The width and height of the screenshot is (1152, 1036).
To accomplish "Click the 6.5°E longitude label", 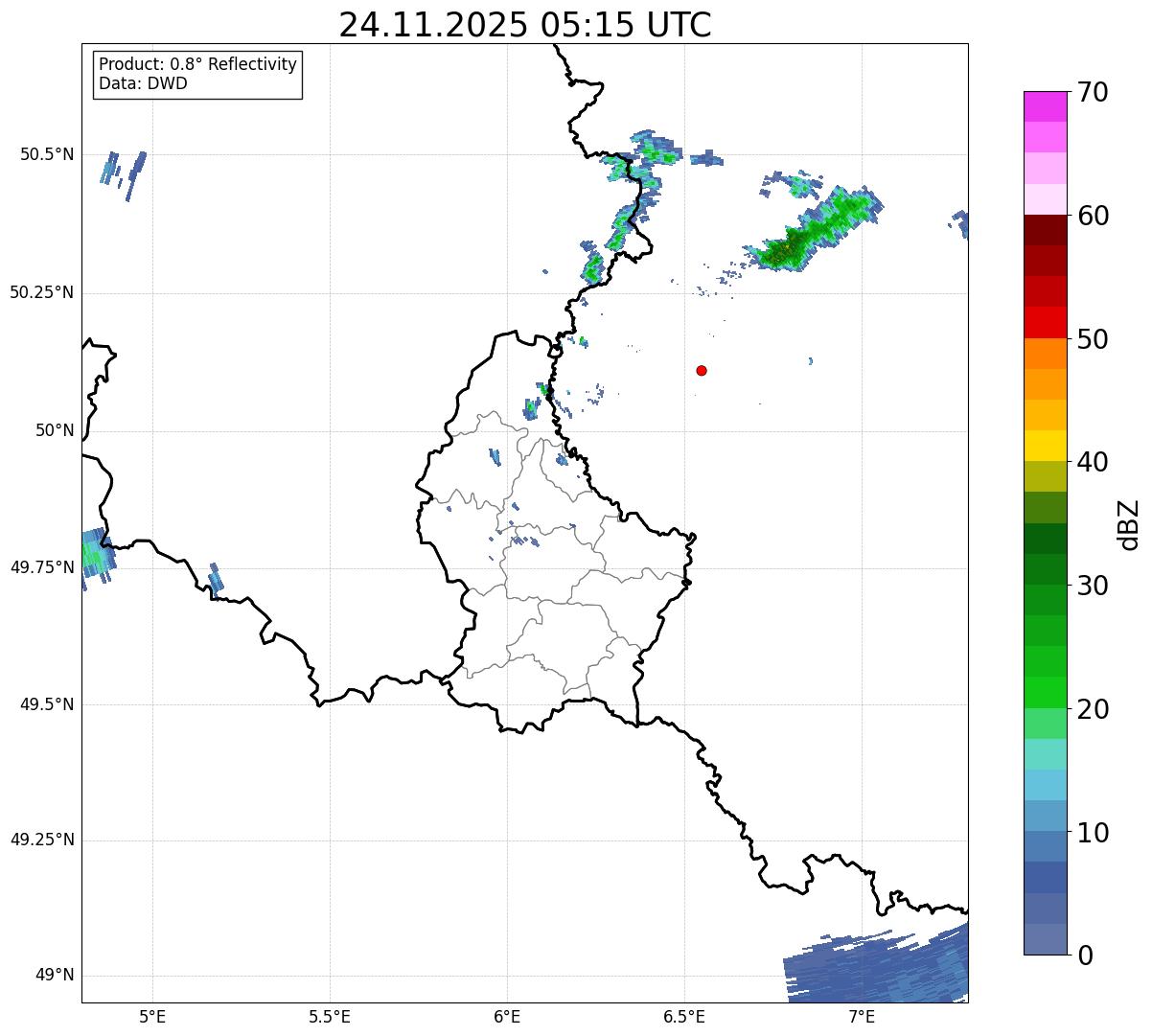I will (x=684, y=1016).
